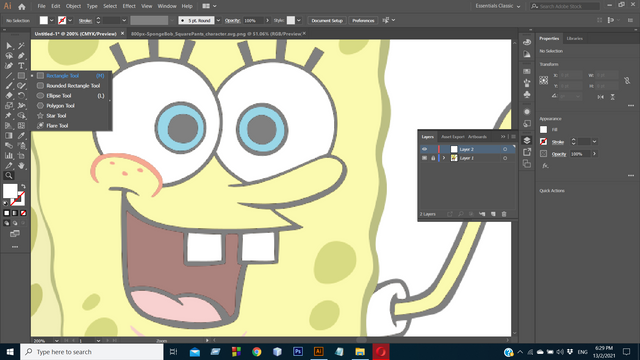Select the Paintbrush tool
This screenshot has height=360, width=640.
pyautogui.click(x=9, y=86)
